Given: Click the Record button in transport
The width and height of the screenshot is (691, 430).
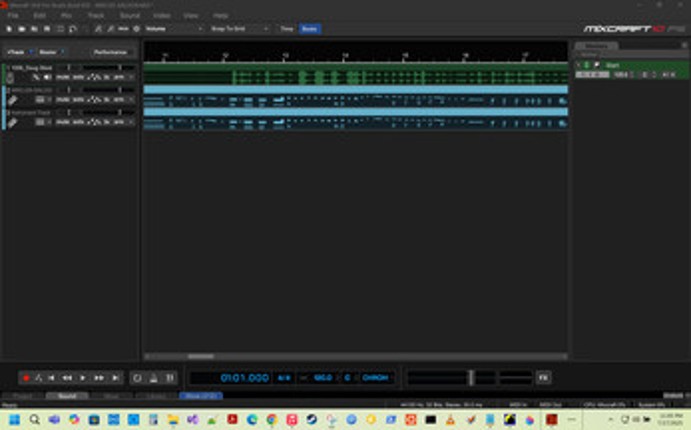Looking at the screenshot, I should click(26, 378).
